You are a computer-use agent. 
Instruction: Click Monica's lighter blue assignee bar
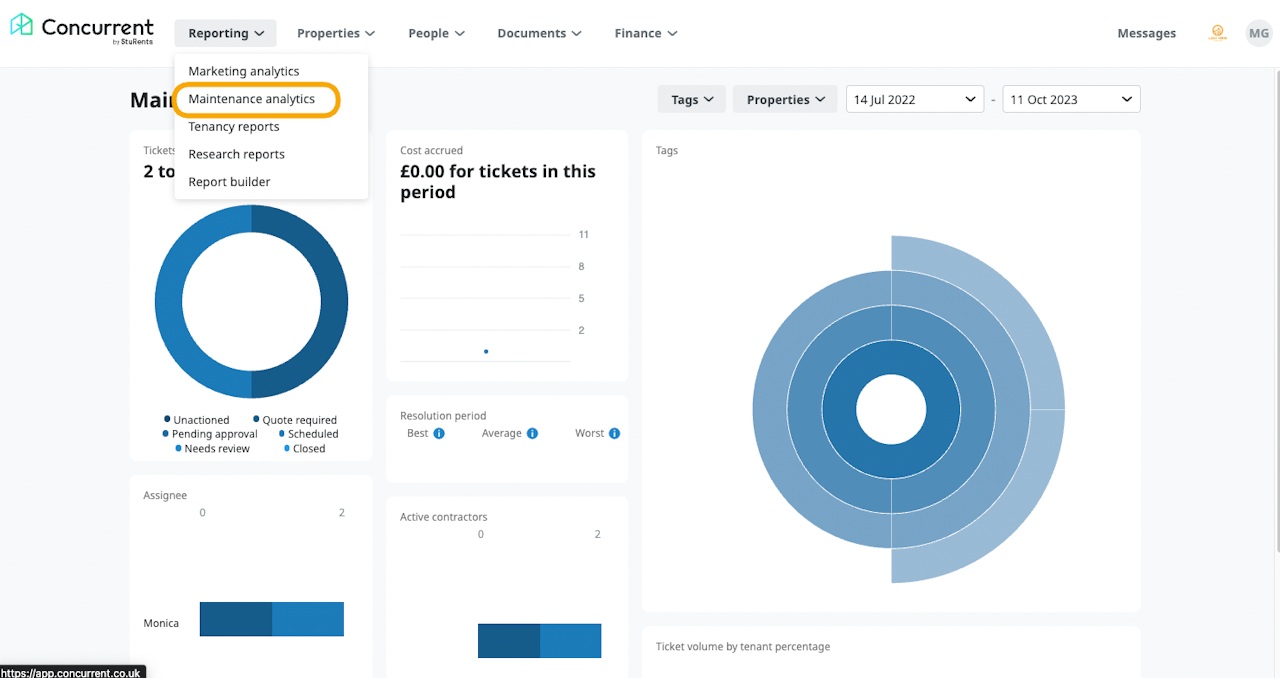[x=308, y=619]
